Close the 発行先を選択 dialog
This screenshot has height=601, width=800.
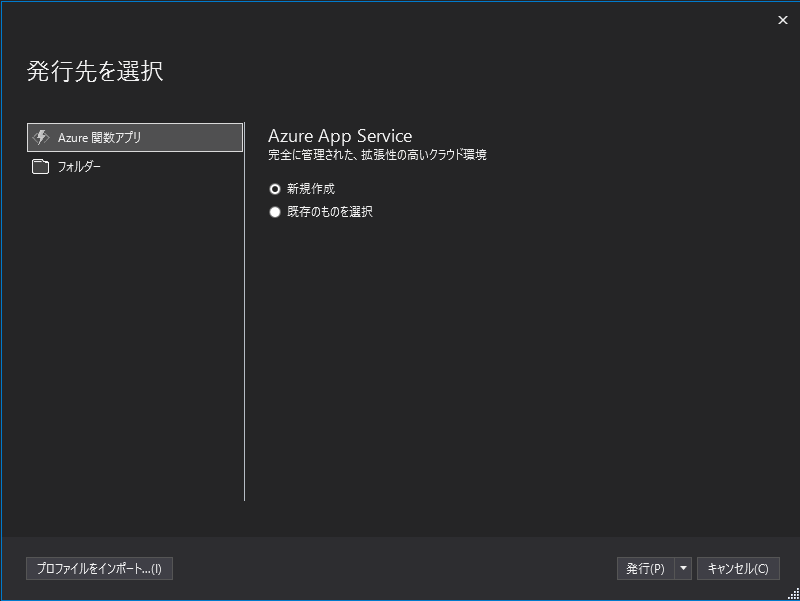783,20
